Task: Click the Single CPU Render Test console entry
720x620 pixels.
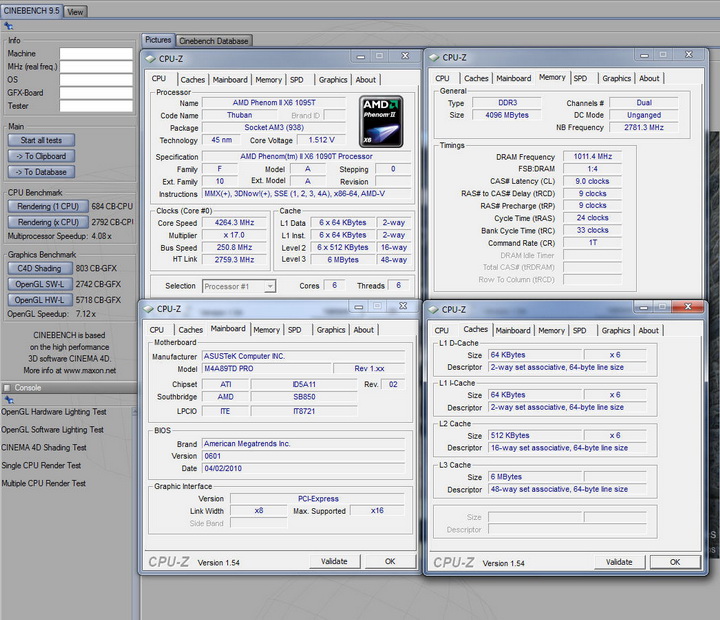Action: pos(41,466)
